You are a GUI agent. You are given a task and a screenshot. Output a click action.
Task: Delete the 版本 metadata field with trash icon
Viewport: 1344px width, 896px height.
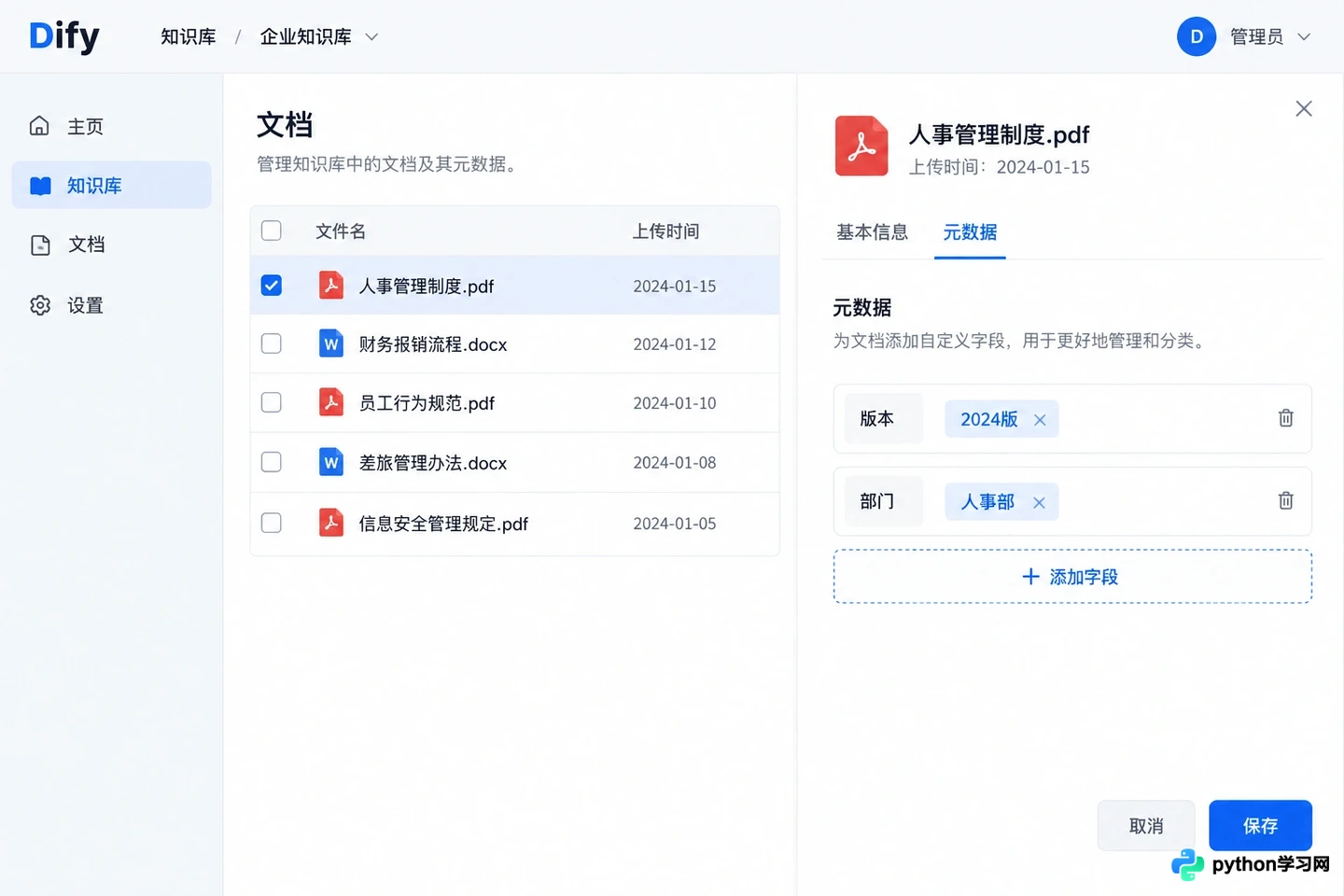[x=1285, y=418]
